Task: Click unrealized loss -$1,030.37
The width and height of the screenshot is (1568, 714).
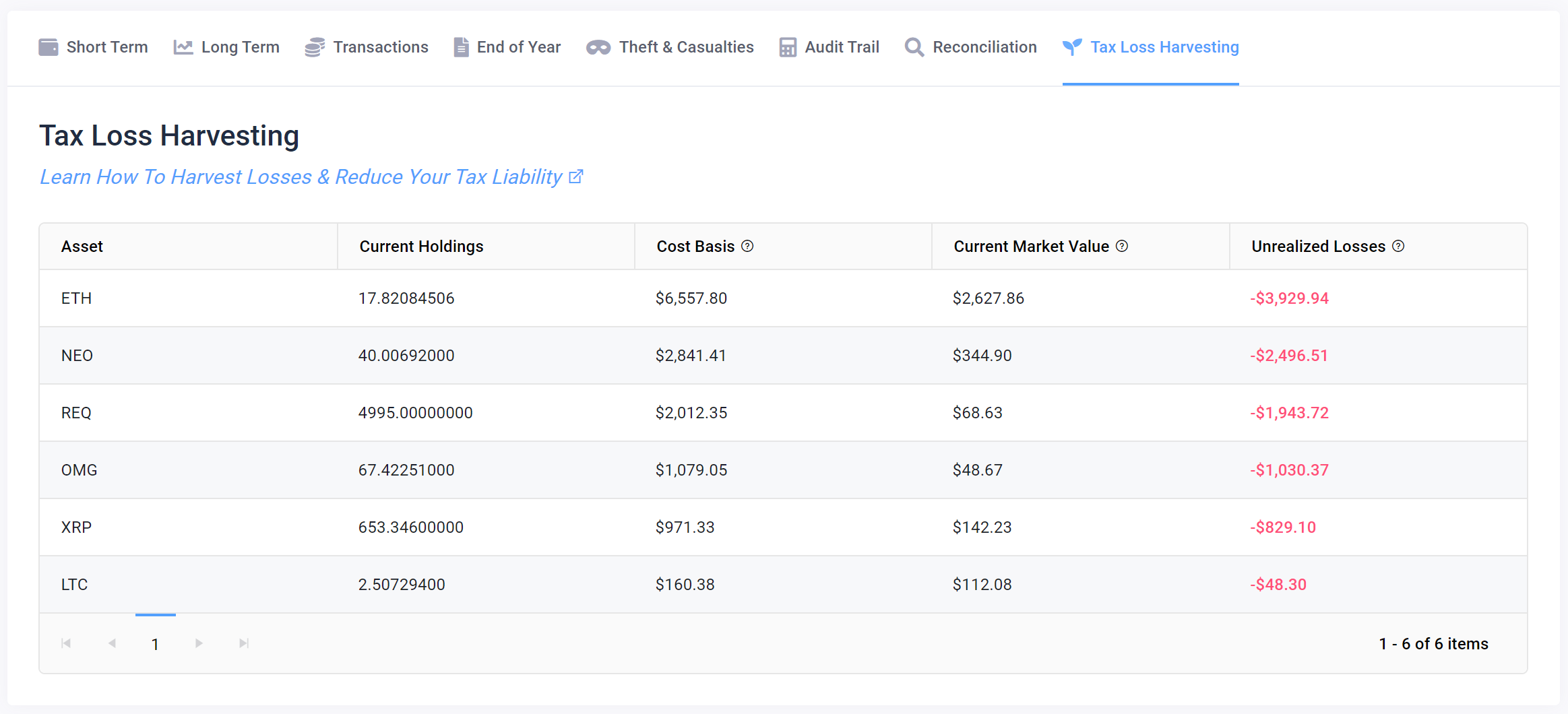Action: coord(1289,470)
